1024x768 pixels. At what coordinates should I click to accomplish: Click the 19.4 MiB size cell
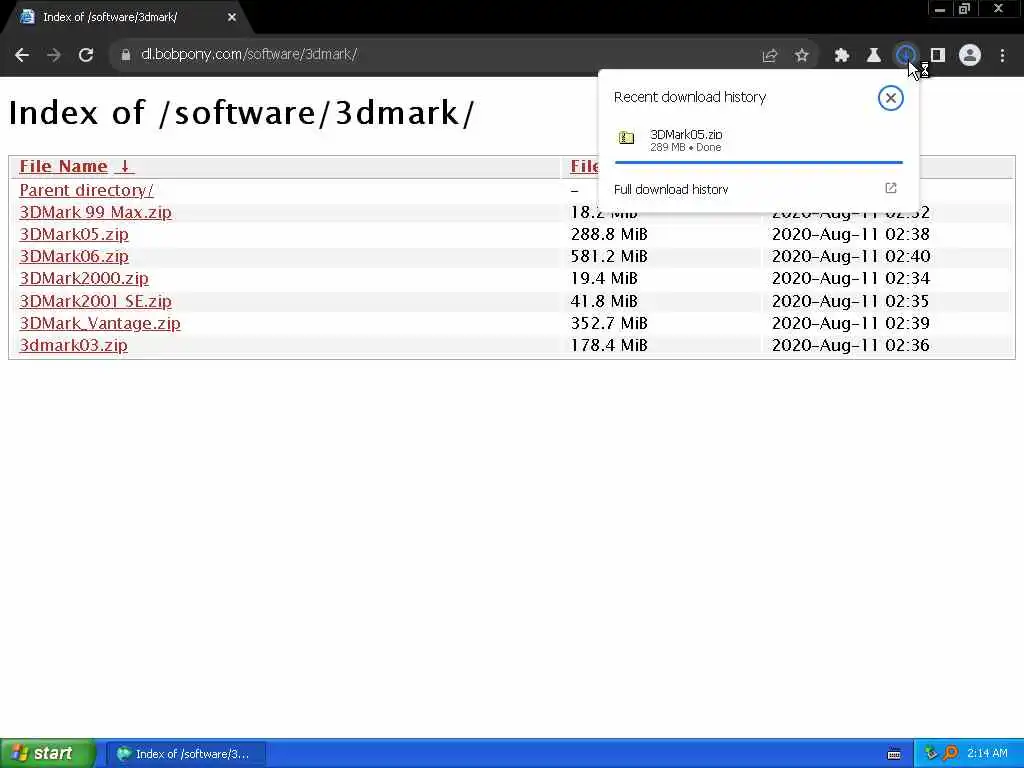(603, 279)
